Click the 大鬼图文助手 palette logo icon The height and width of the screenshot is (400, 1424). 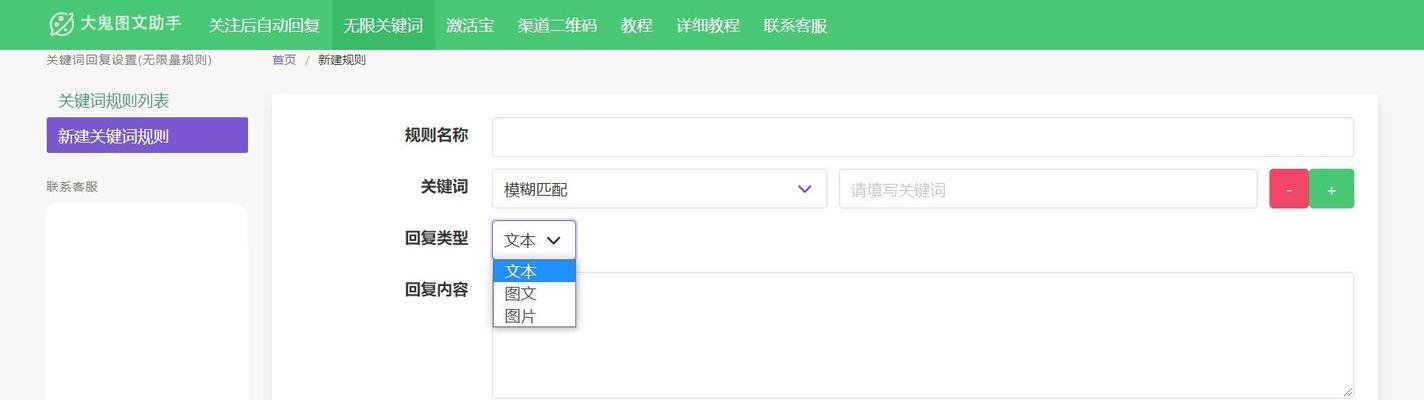62,24
